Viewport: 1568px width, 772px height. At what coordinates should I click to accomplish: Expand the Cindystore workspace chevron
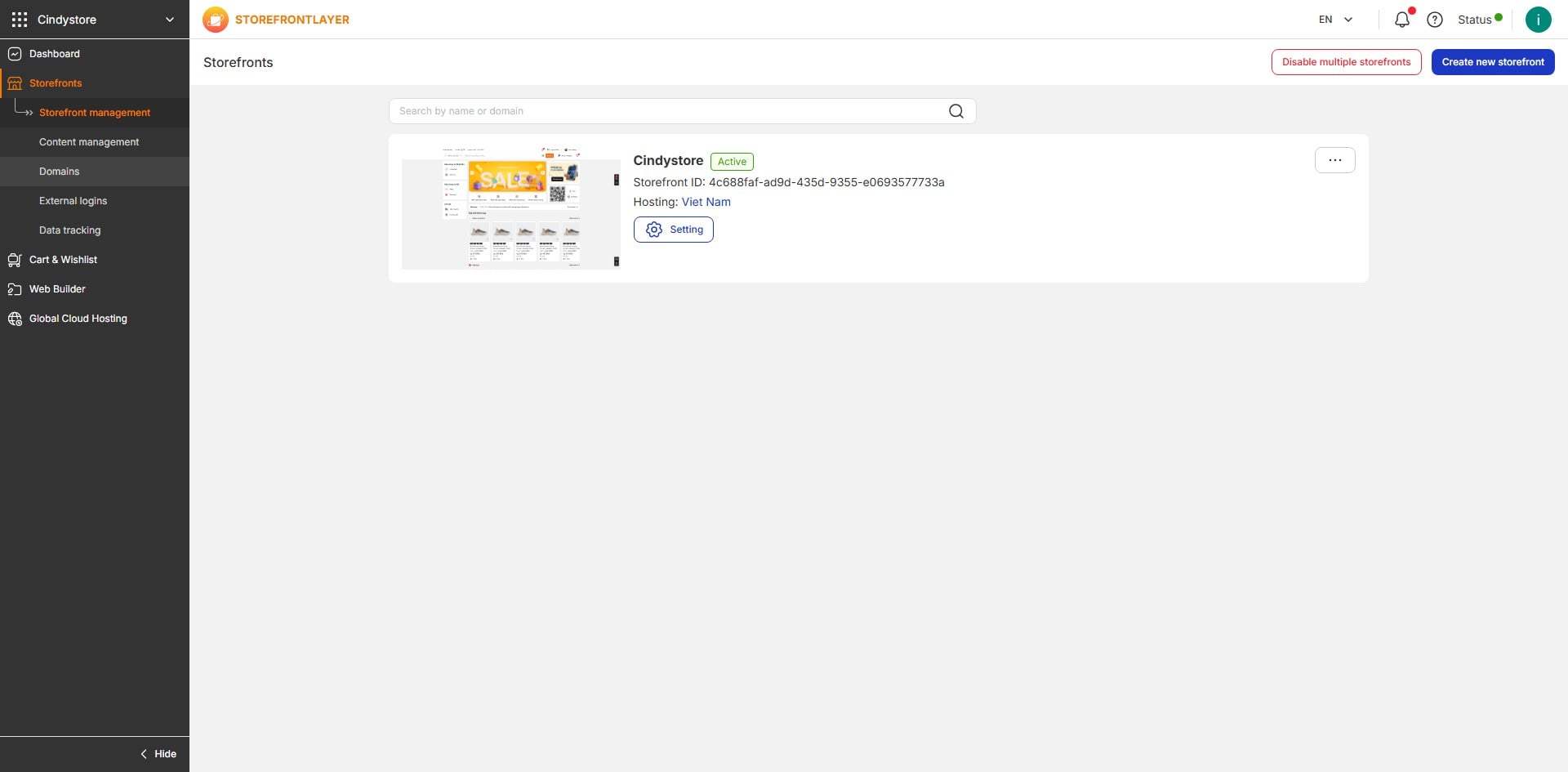click(x=169, y=19)
